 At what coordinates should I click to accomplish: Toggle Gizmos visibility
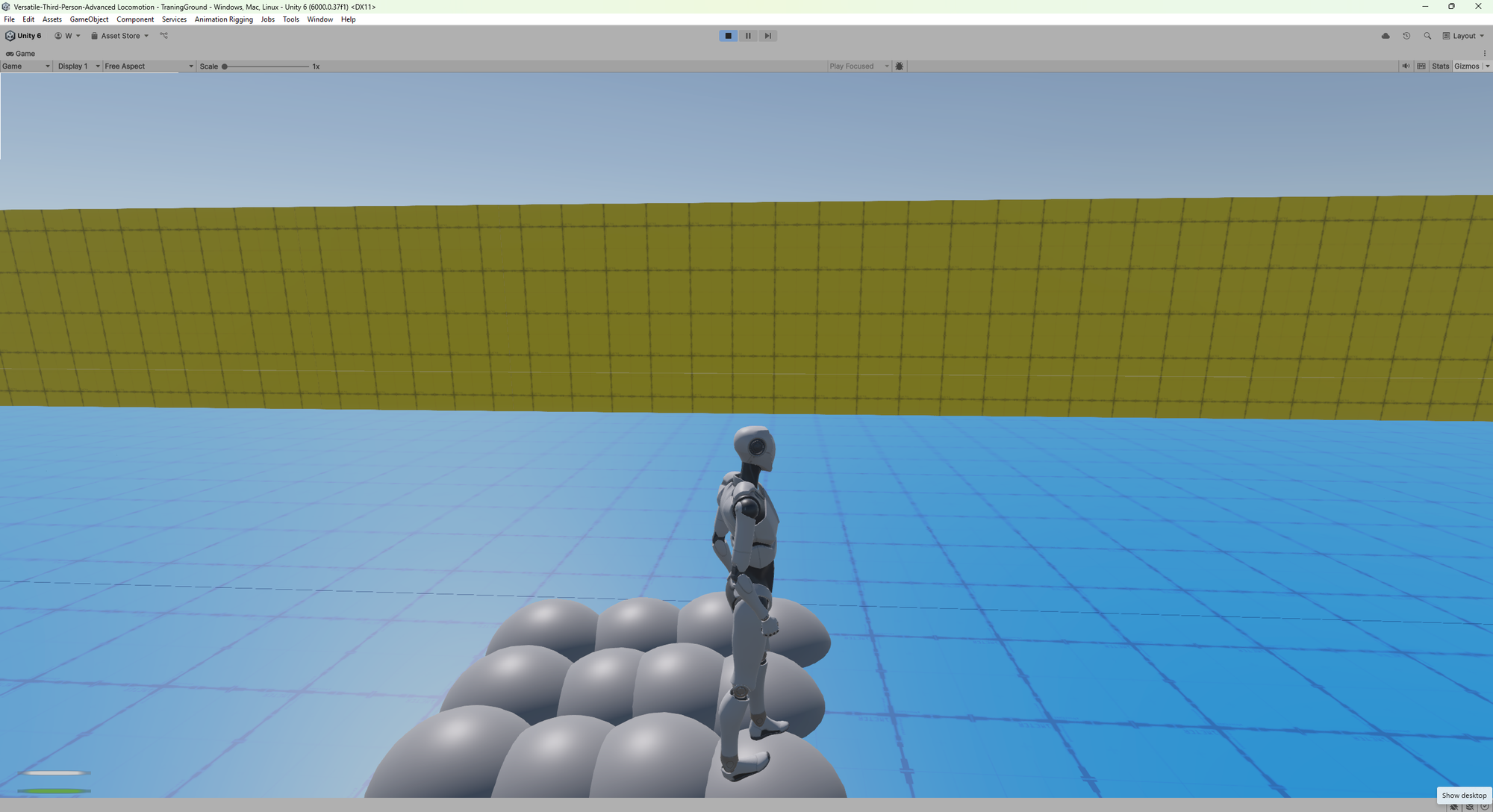point(1467,66)
